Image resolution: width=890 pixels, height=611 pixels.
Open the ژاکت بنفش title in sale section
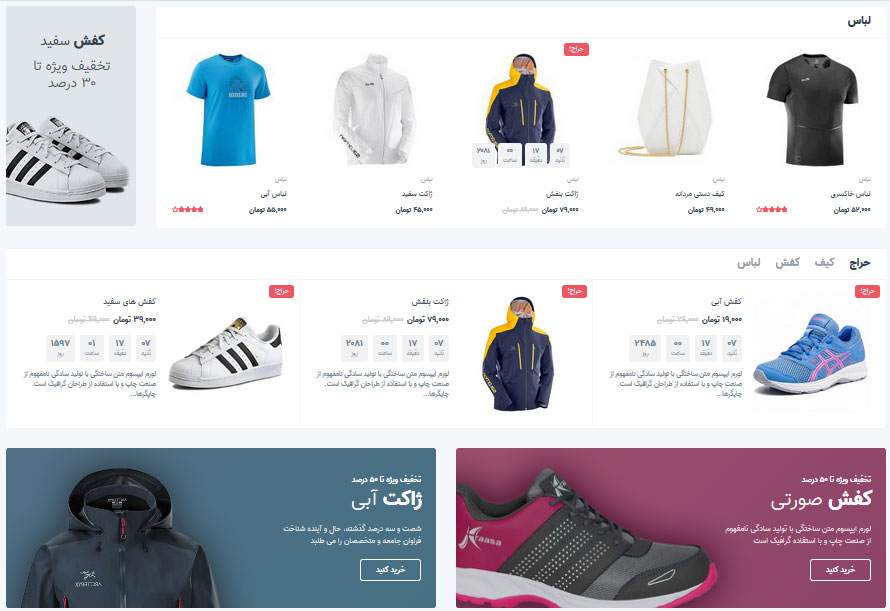click(x=430, y=302)
